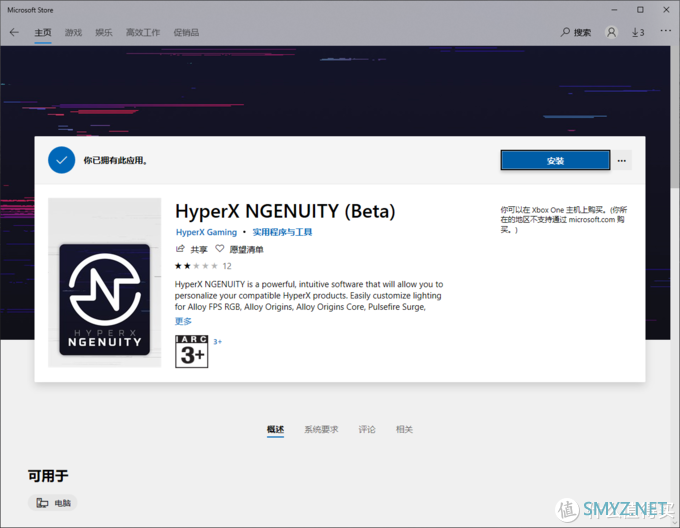Select the 高效工作 tab

coord(143,33)
